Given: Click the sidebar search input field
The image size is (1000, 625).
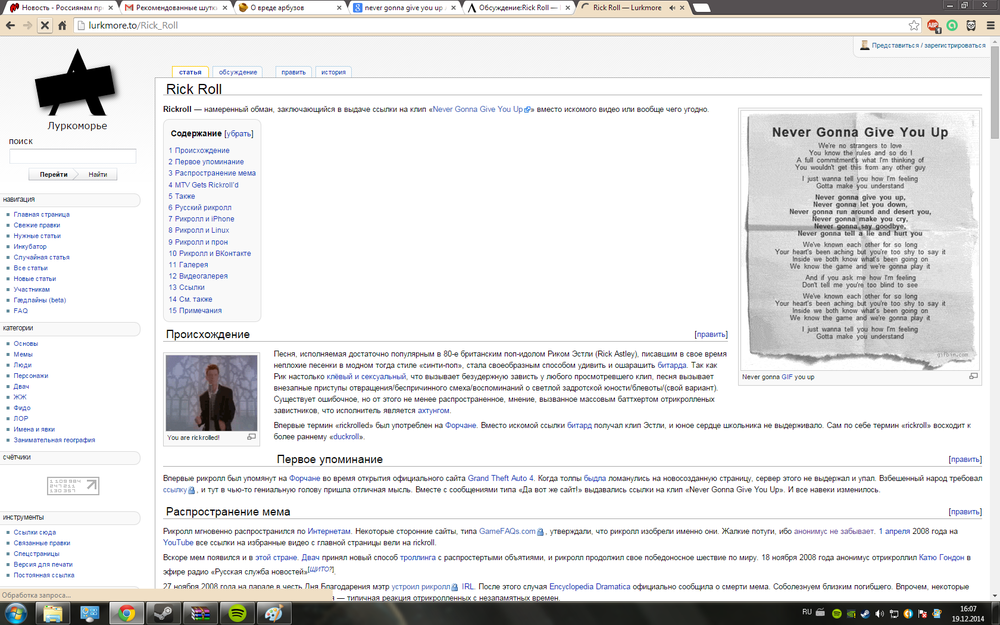Looking at the screenshot, I should tap(73, 156).
